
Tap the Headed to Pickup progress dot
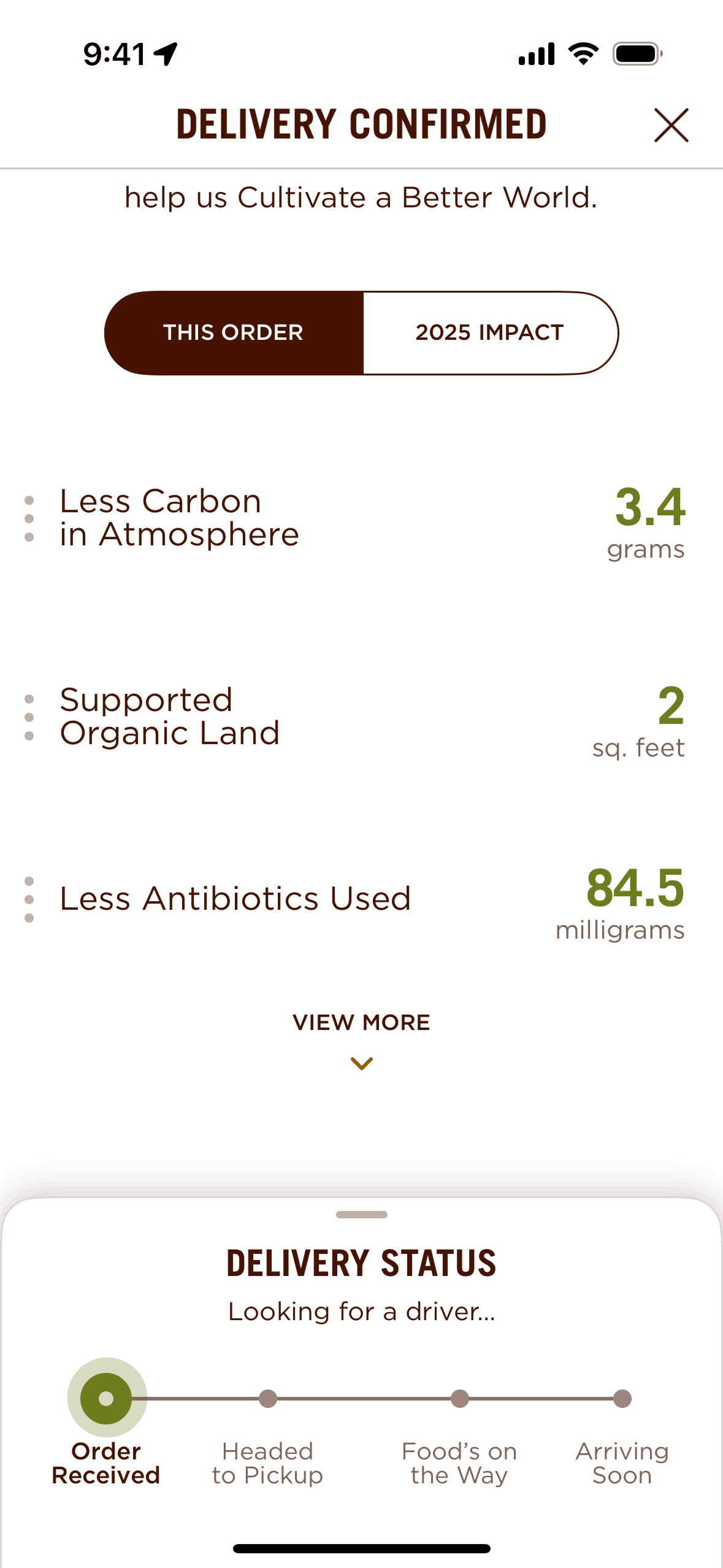click(x=268, y=1398)
